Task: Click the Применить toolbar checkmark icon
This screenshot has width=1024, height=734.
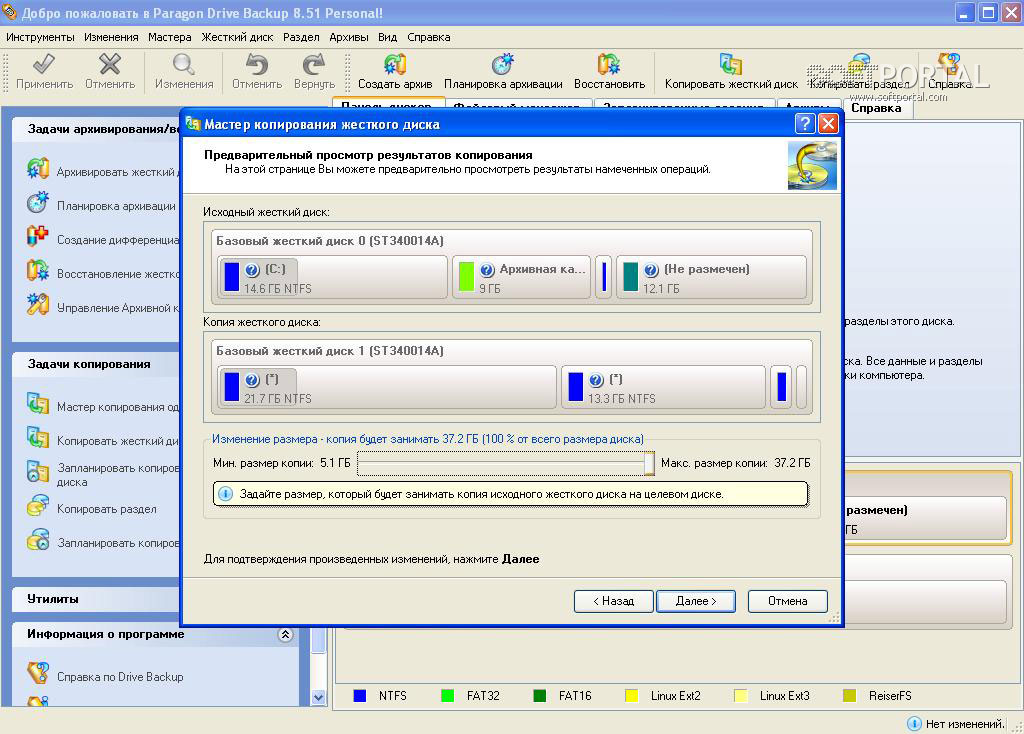Action: 44,65
